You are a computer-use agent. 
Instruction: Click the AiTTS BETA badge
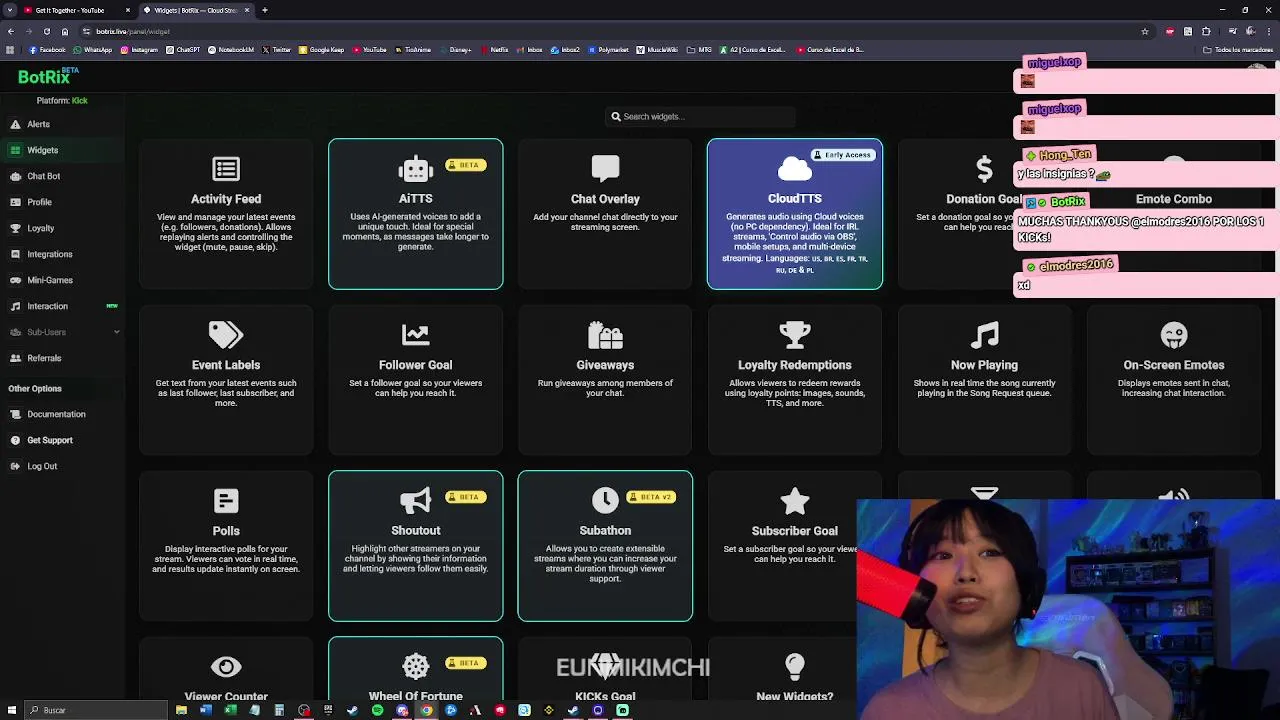pyautogui.click(x=465, y=165)
